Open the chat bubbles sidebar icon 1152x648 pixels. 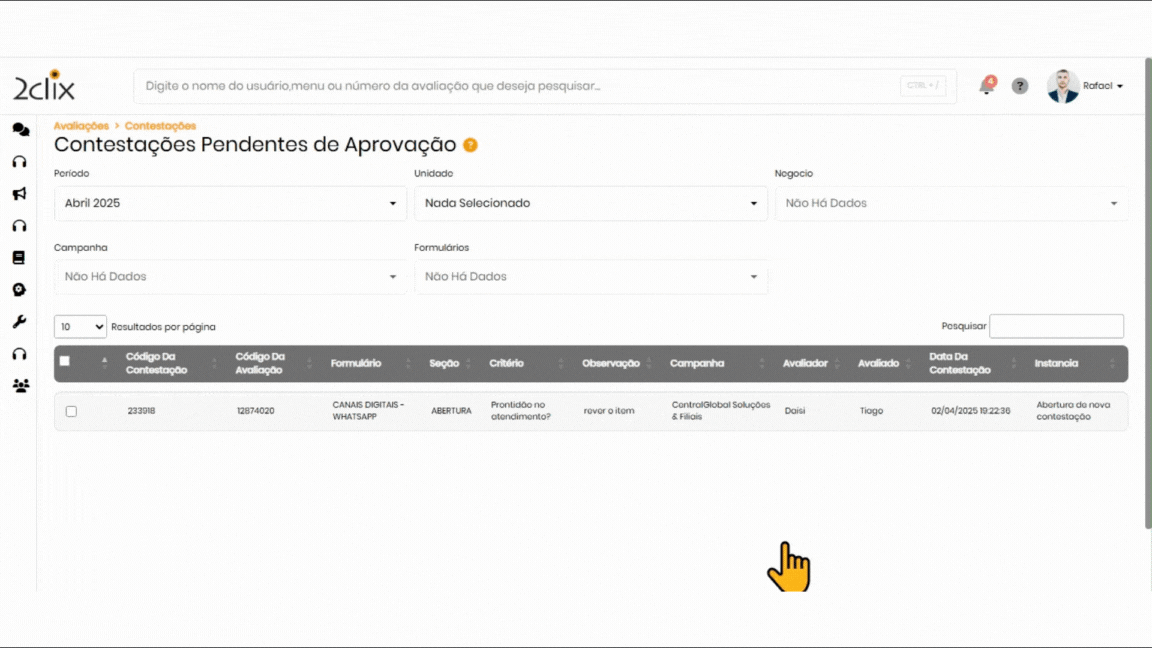pos(20,130)
